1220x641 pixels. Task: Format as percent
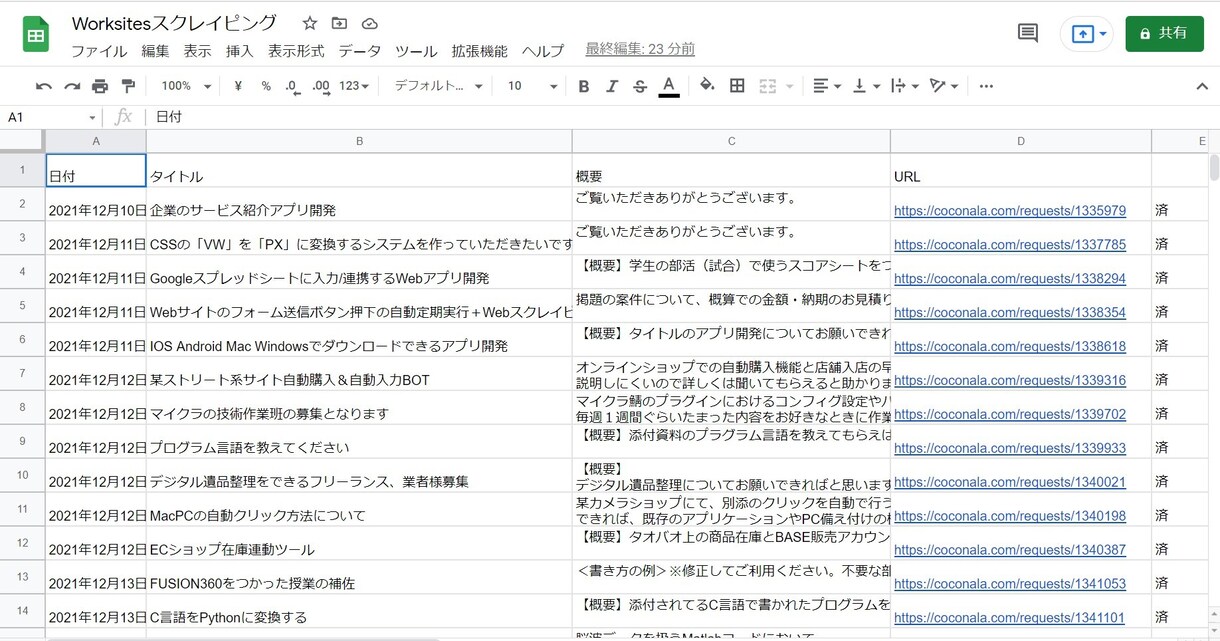[x=266, y=86]
